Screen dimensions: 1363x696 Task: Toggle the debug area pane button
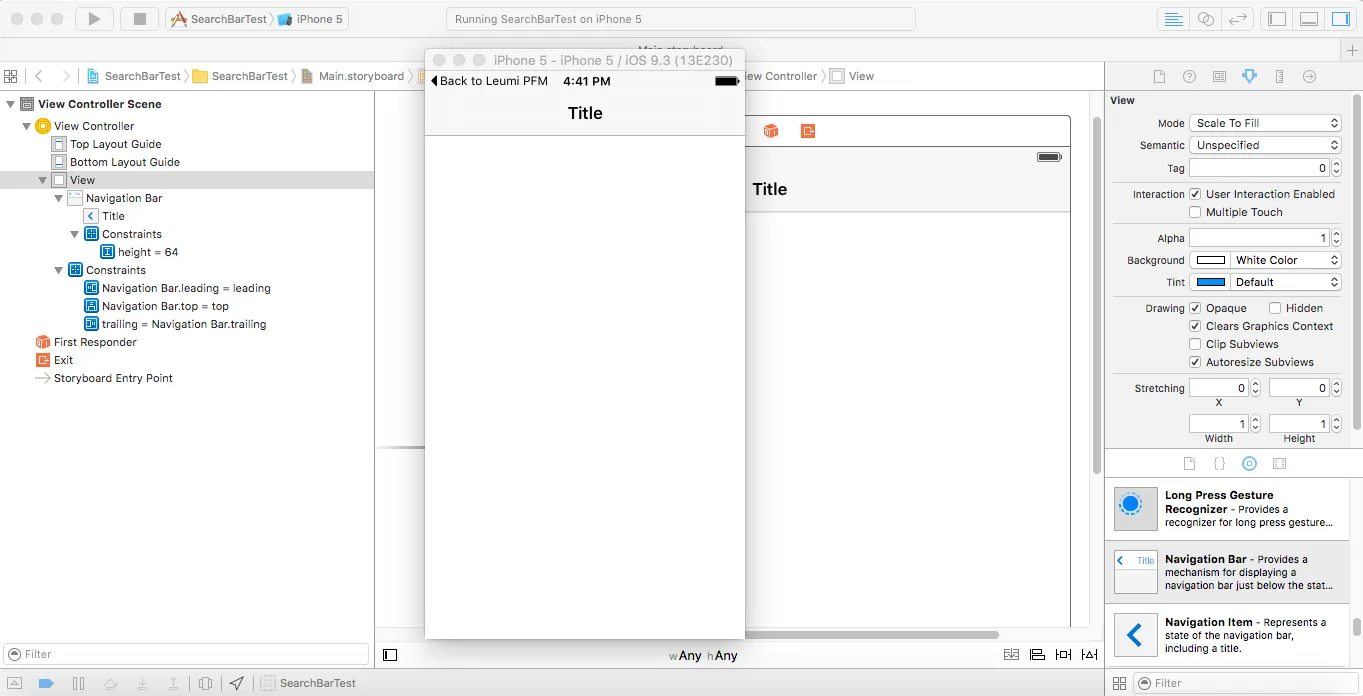click(1309, 19)
